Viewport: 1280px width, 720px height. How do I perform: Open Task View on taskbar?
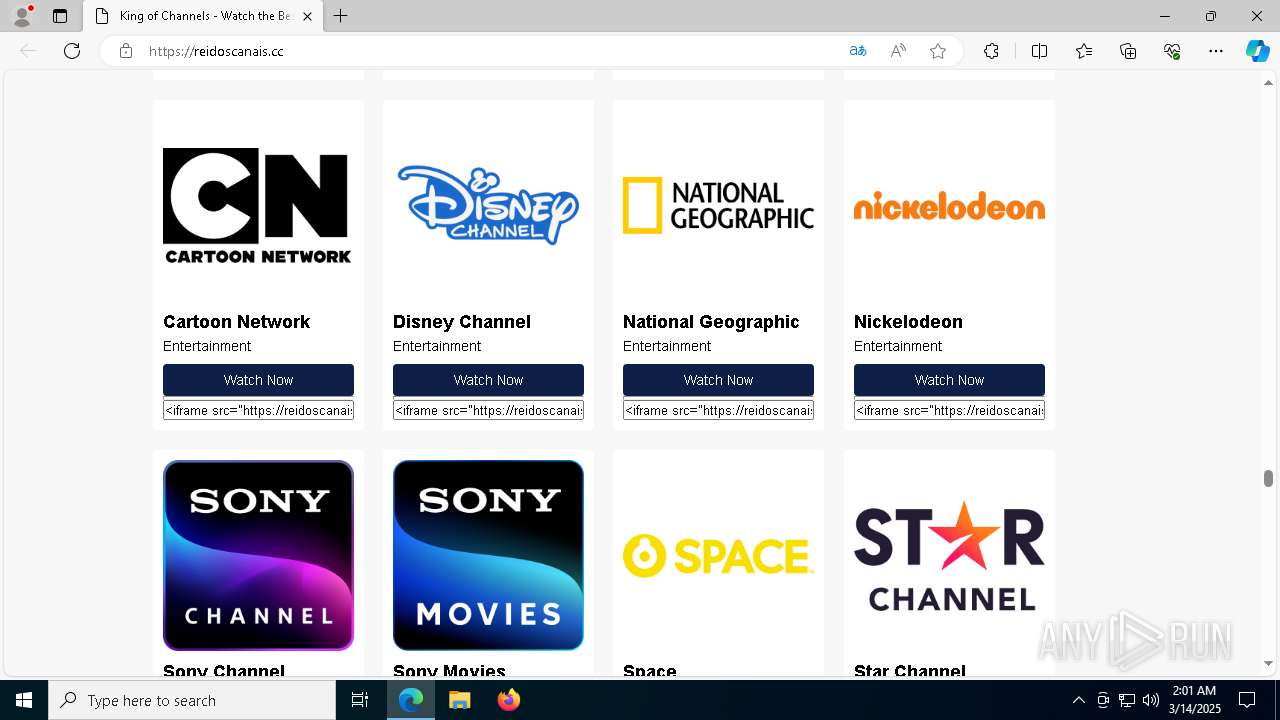360,700
